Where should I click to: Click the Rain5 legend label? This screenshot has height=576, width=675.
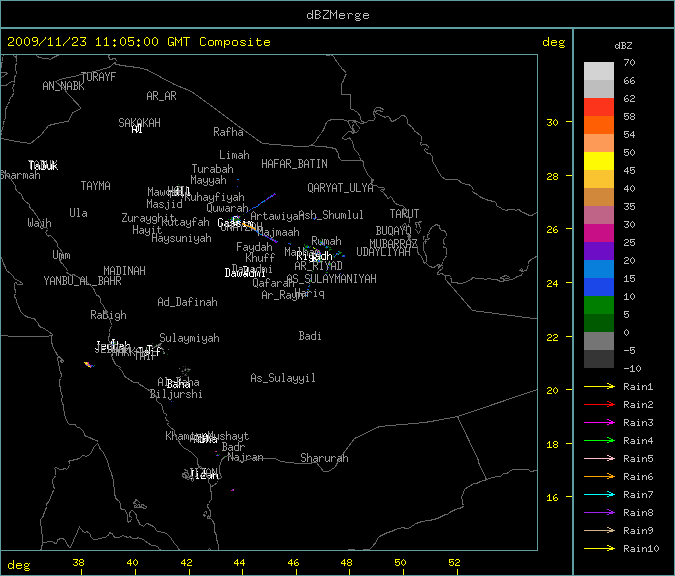637,459
